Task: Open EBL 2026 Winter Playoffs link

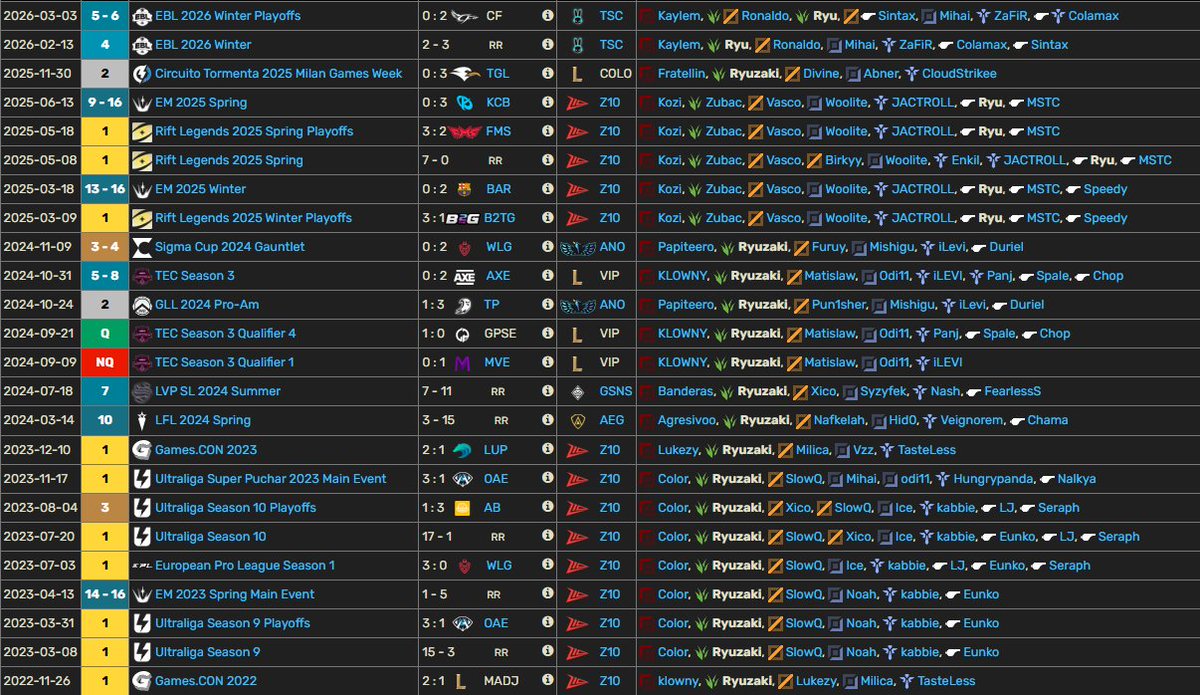Action: tap(228, 16)
